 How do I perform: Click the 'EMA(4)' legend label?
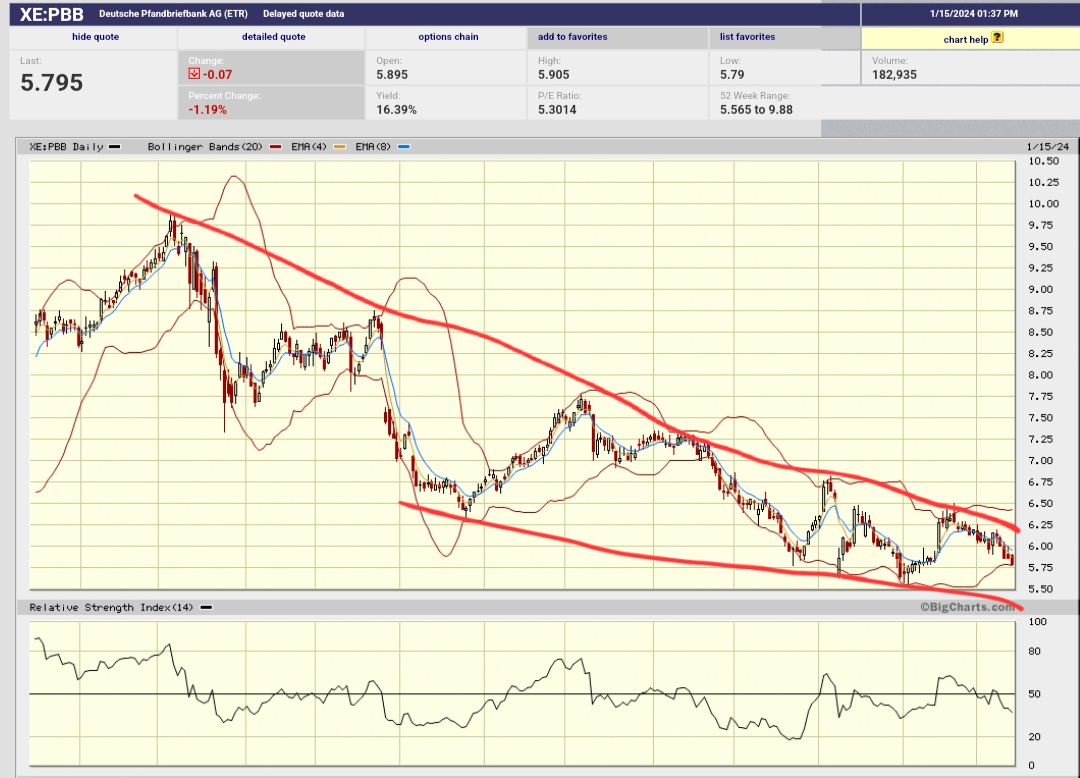pyautogui.click(x=309, y=147)
